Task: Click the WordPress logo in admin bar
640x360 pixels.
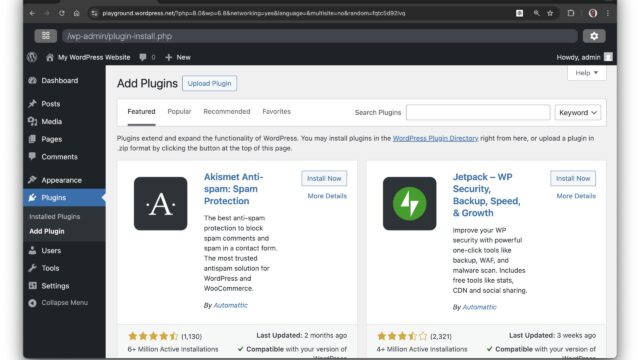Action: (x=32, y=57)
